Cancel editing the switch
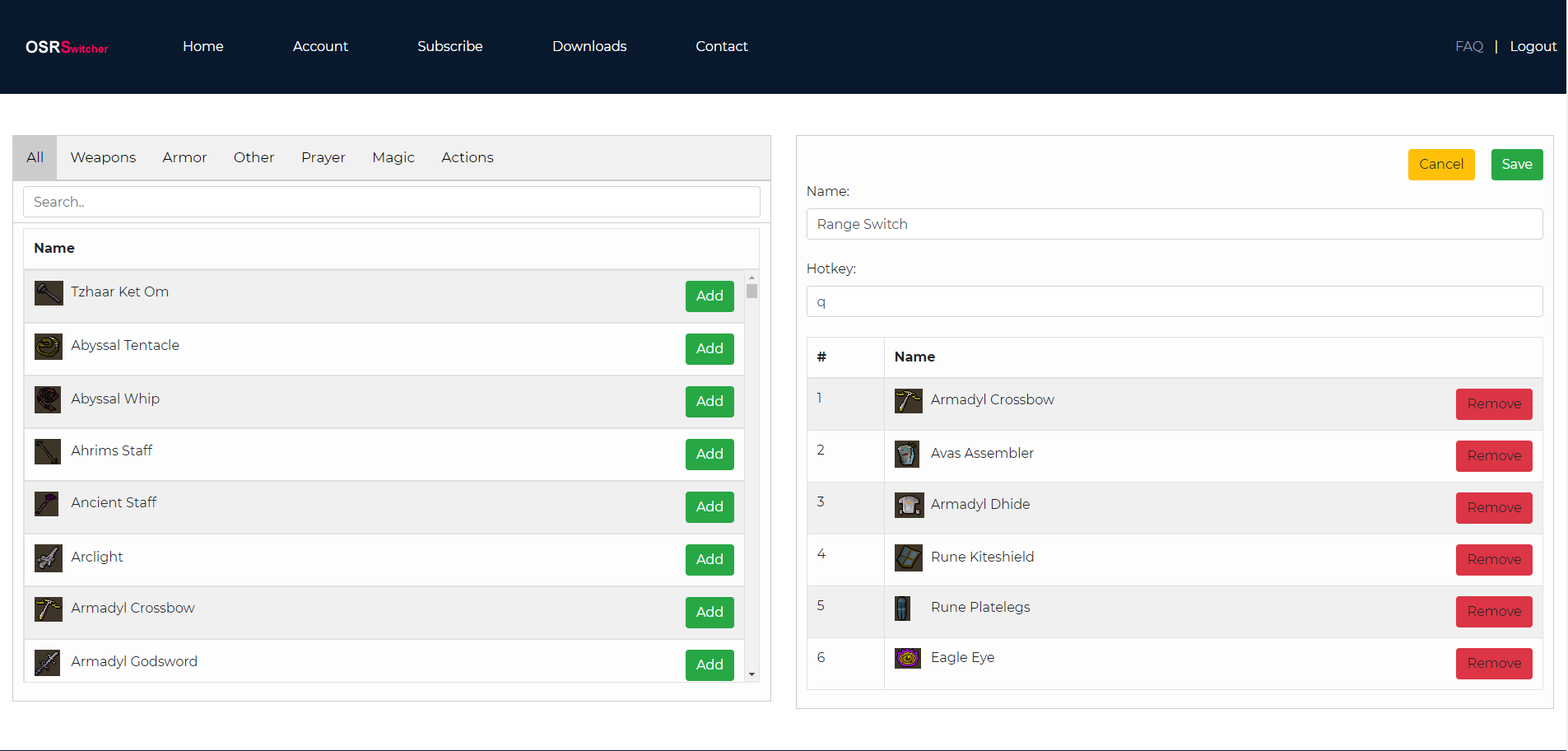This screenshot has height=751, width=1568. pyautogui.click(x=1441, y=165)
